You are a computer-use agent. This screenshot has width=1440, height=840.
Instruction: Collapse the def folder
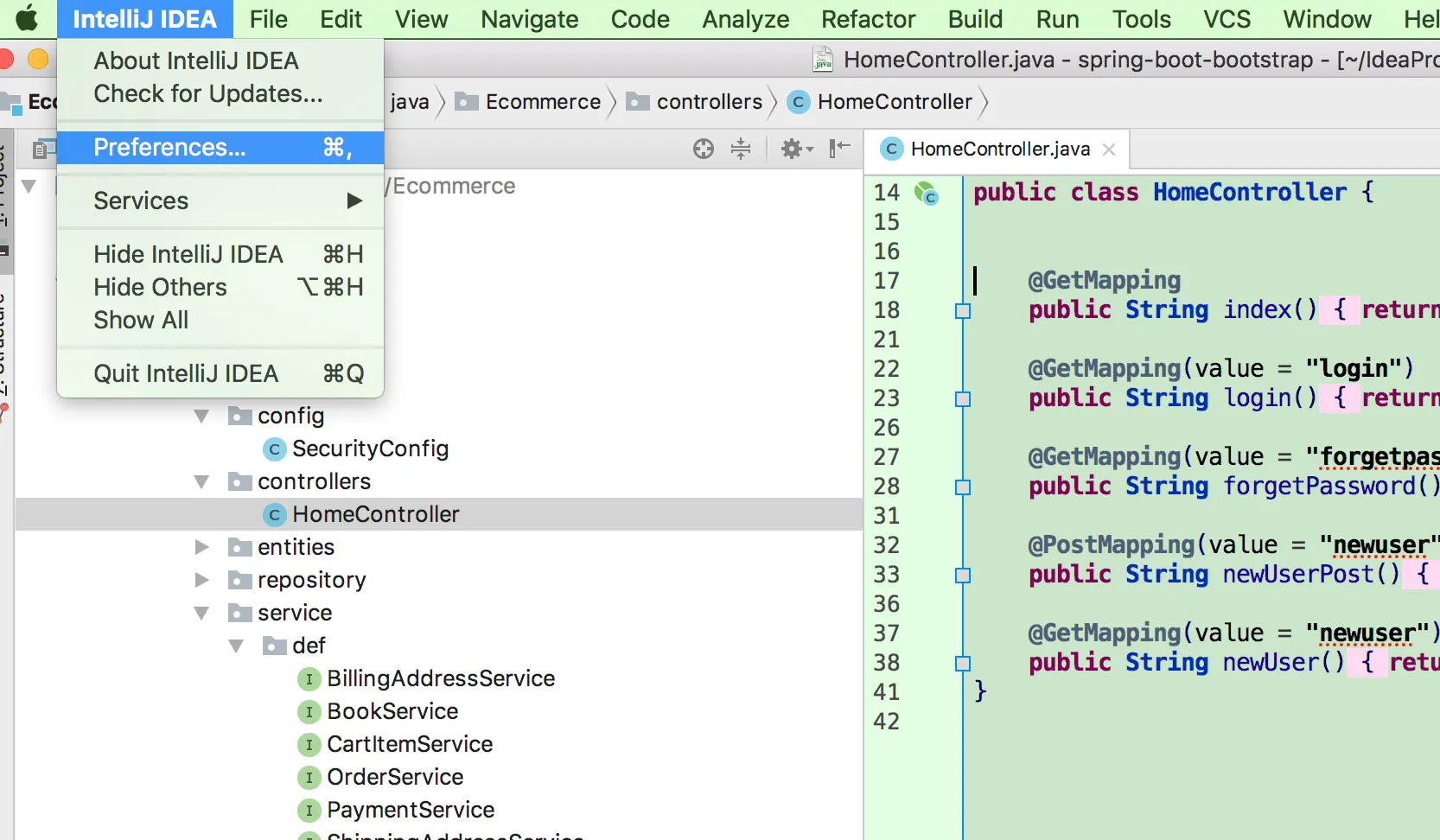click(237, 646)
